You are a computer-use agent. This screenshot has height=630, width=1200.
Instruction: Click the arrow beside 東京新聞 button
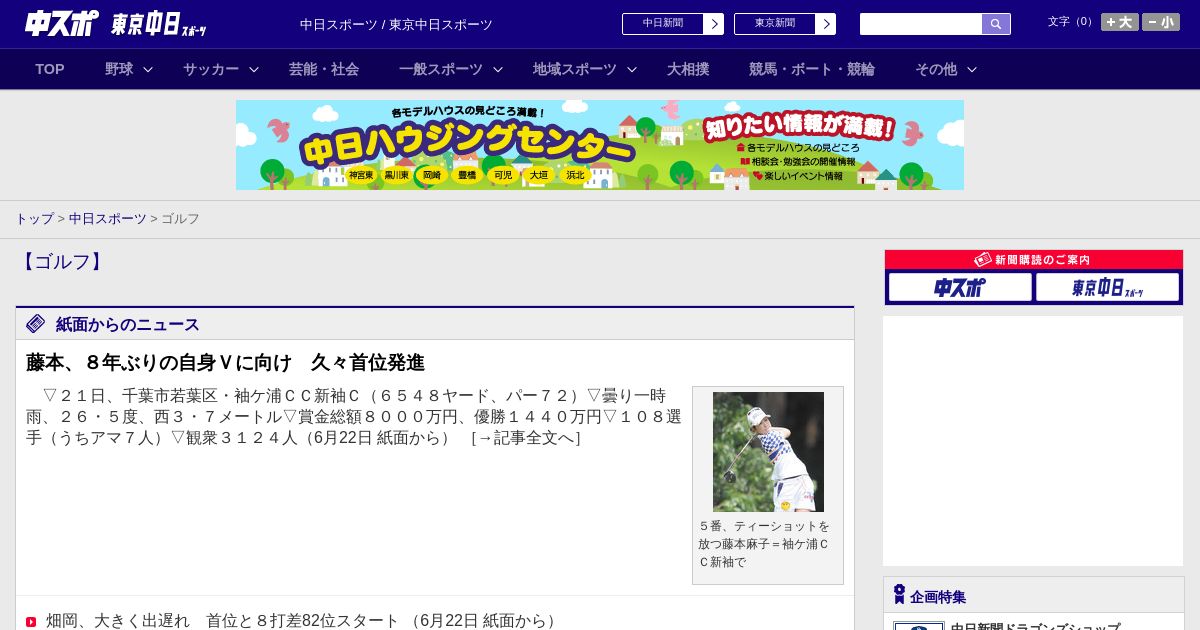coord(826,24)
